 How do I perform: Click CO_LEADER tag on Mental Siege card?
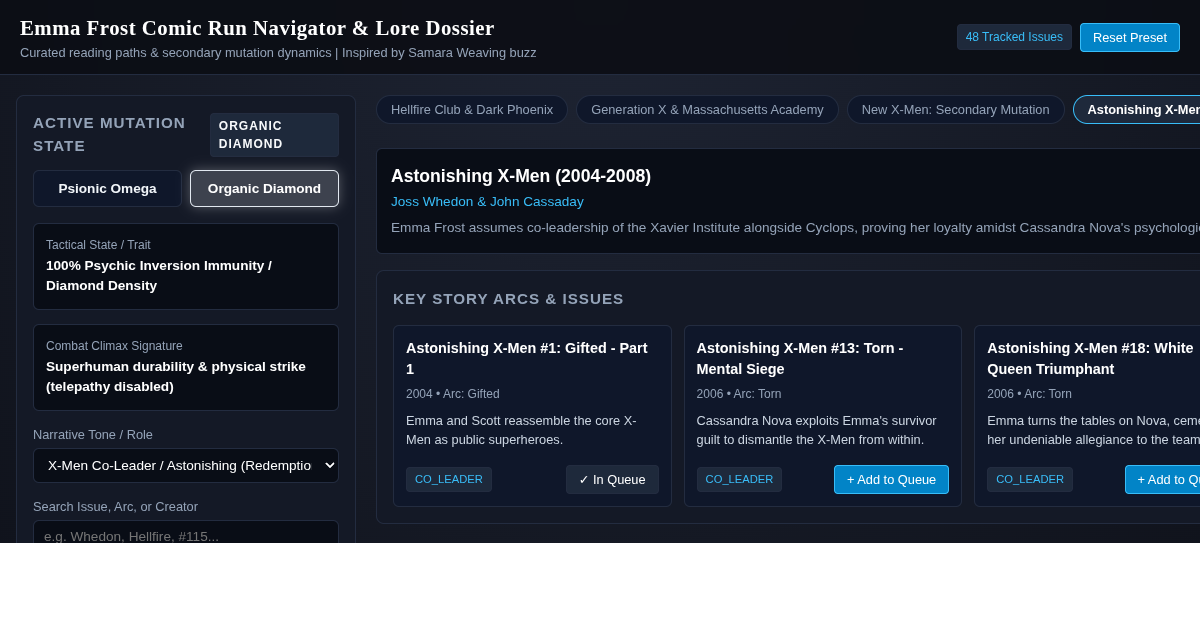pyautogui.click(x=739, y=479)
